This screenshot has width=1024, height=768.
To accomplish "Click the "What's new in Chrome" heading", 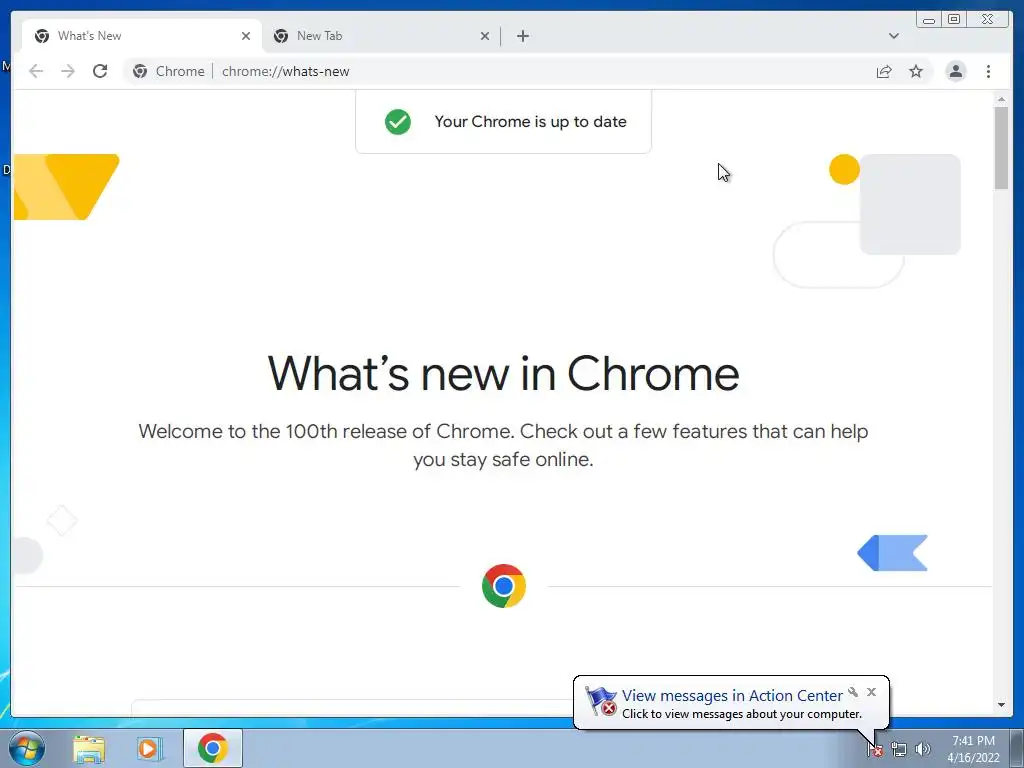I will click(504, 374).
